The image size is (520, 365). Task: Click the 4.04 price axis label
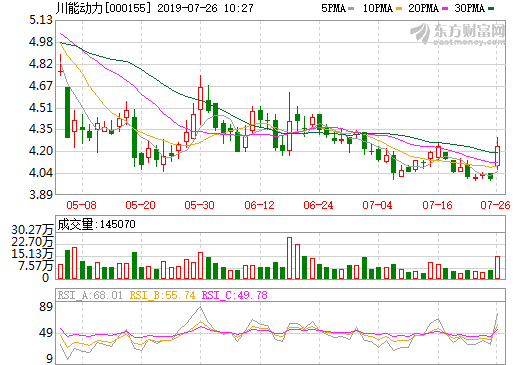coord(41,173)
